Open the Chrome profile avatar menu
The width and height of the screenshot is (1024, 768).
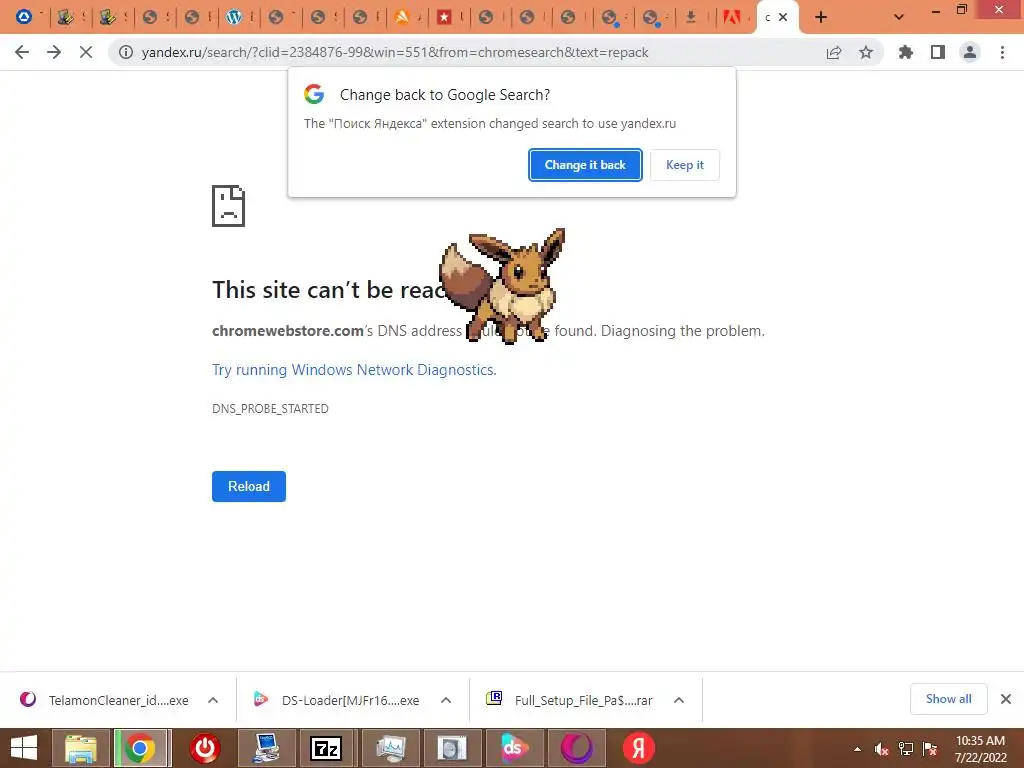pyautogui.click(x=970, y=52)
